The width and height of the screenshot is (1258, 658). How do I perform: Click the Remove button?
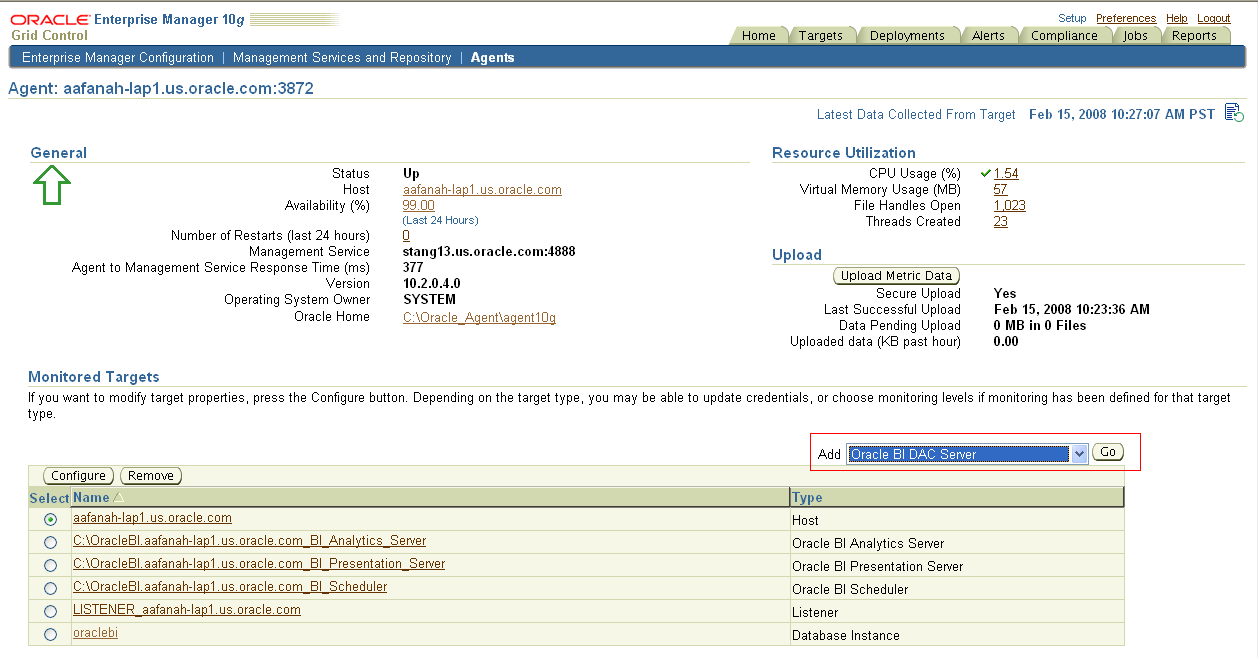click(150, 475)
